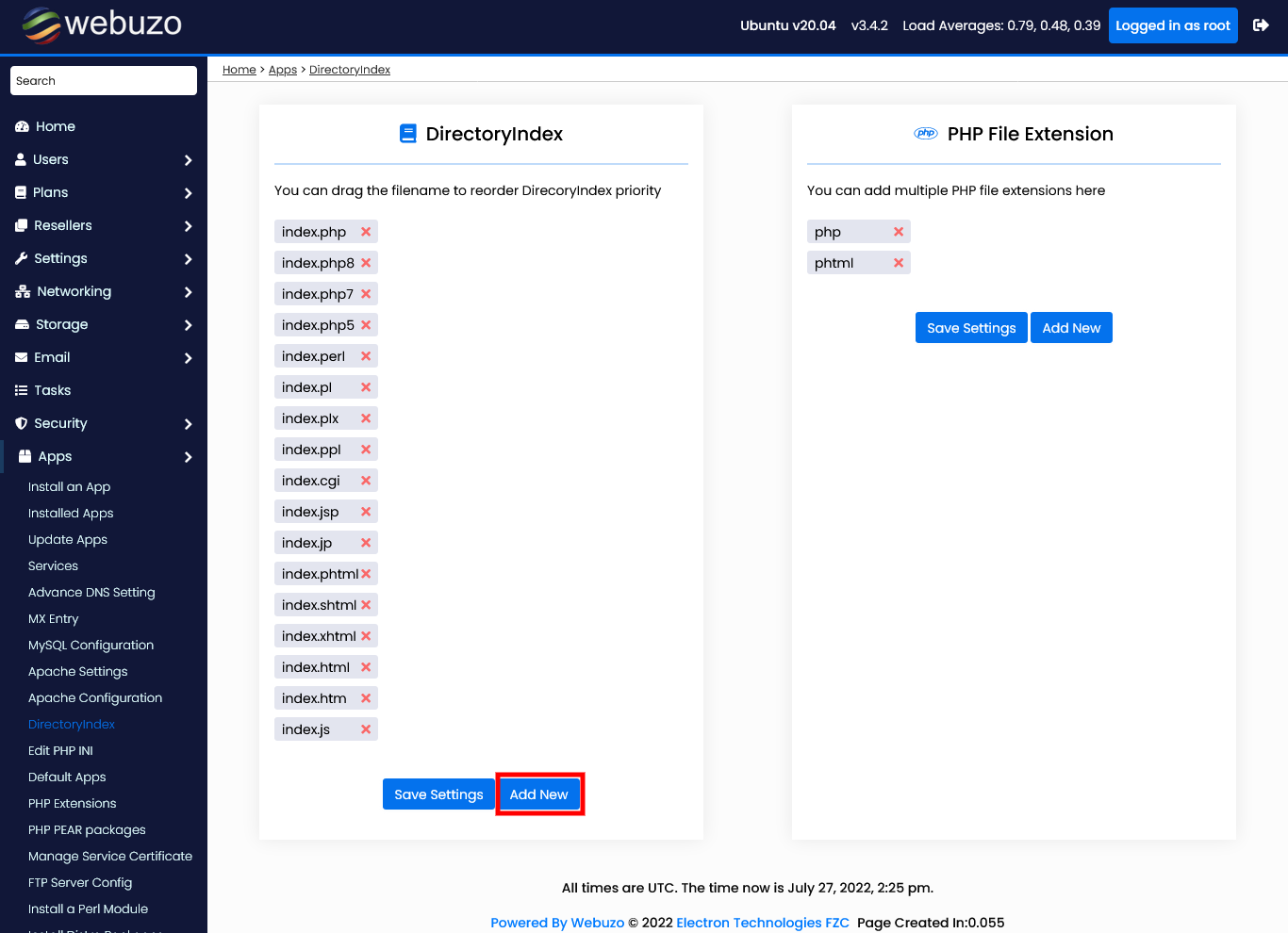This screenshot has height=933, width=1288.
Task: Remove index.shtml with its red X icon
Action: coord(366,604)
